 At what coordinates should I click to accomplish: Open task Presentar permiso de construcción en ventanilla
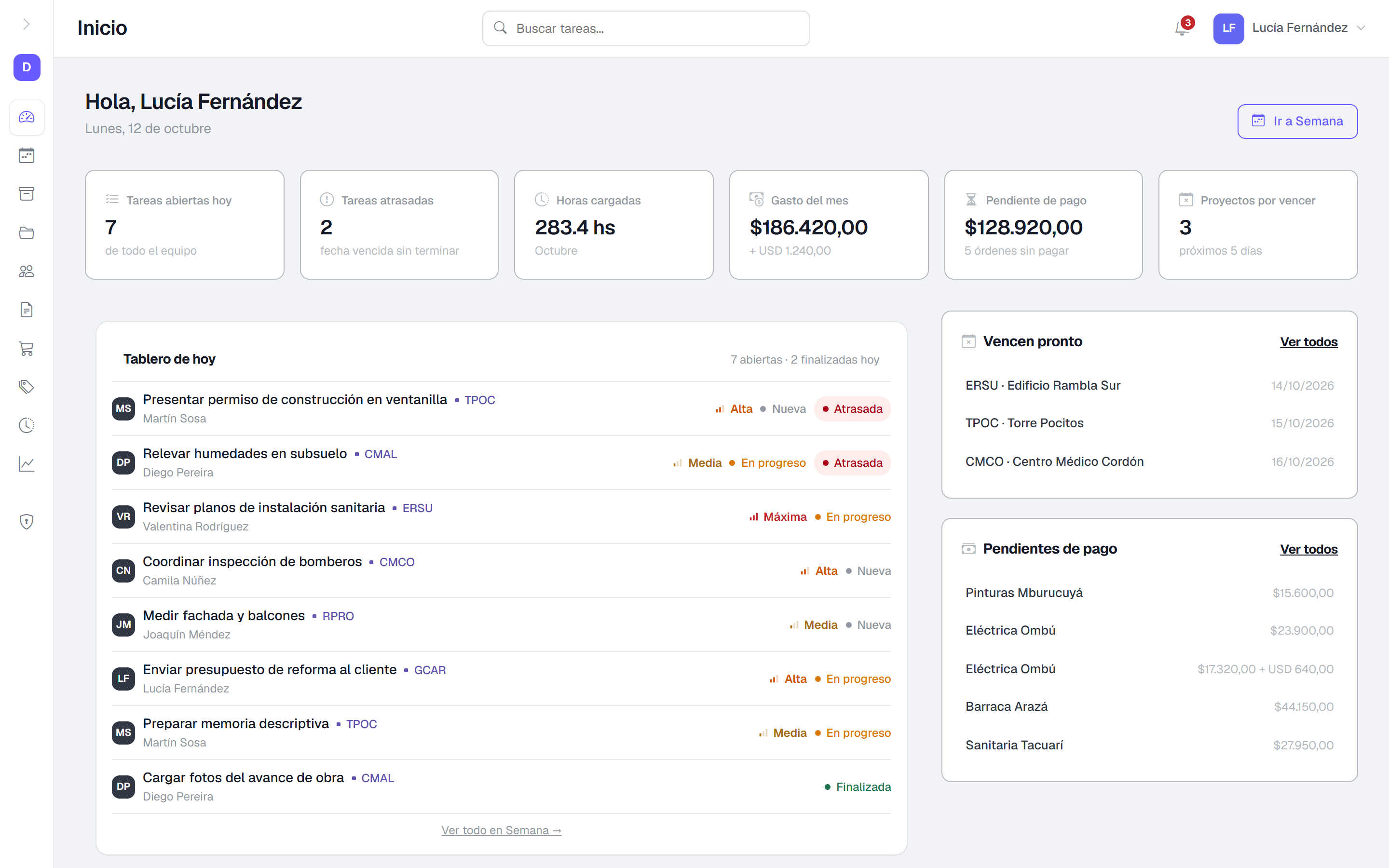tap(501, 409)
